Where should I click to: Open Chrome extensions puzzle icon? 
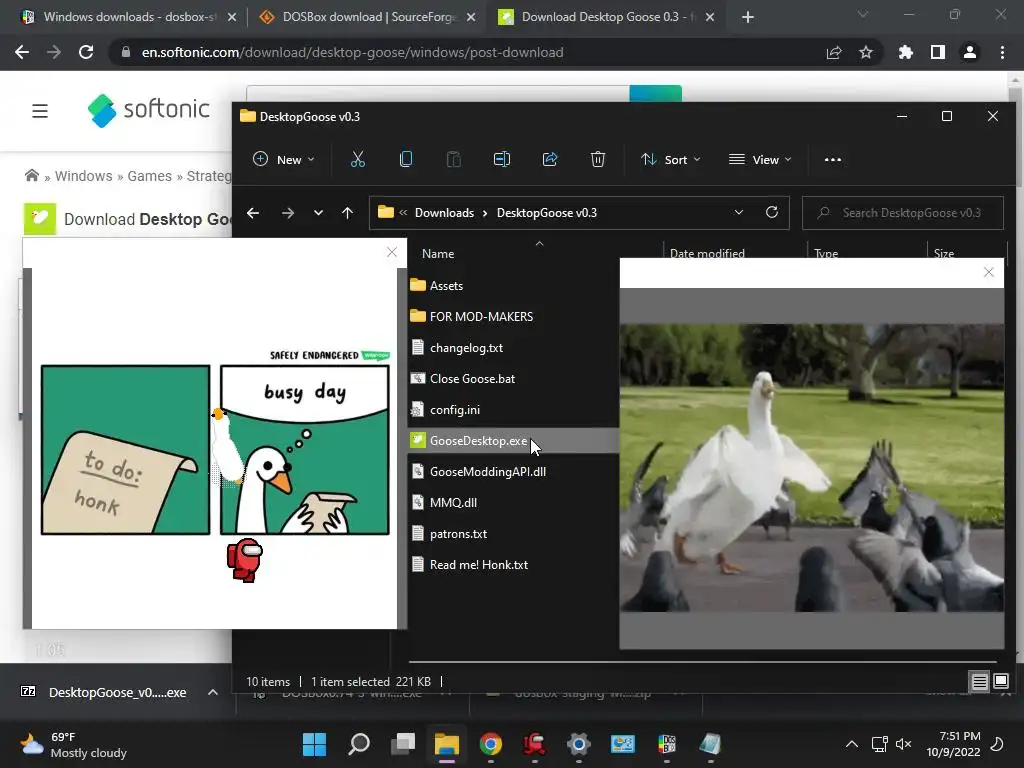905,52
